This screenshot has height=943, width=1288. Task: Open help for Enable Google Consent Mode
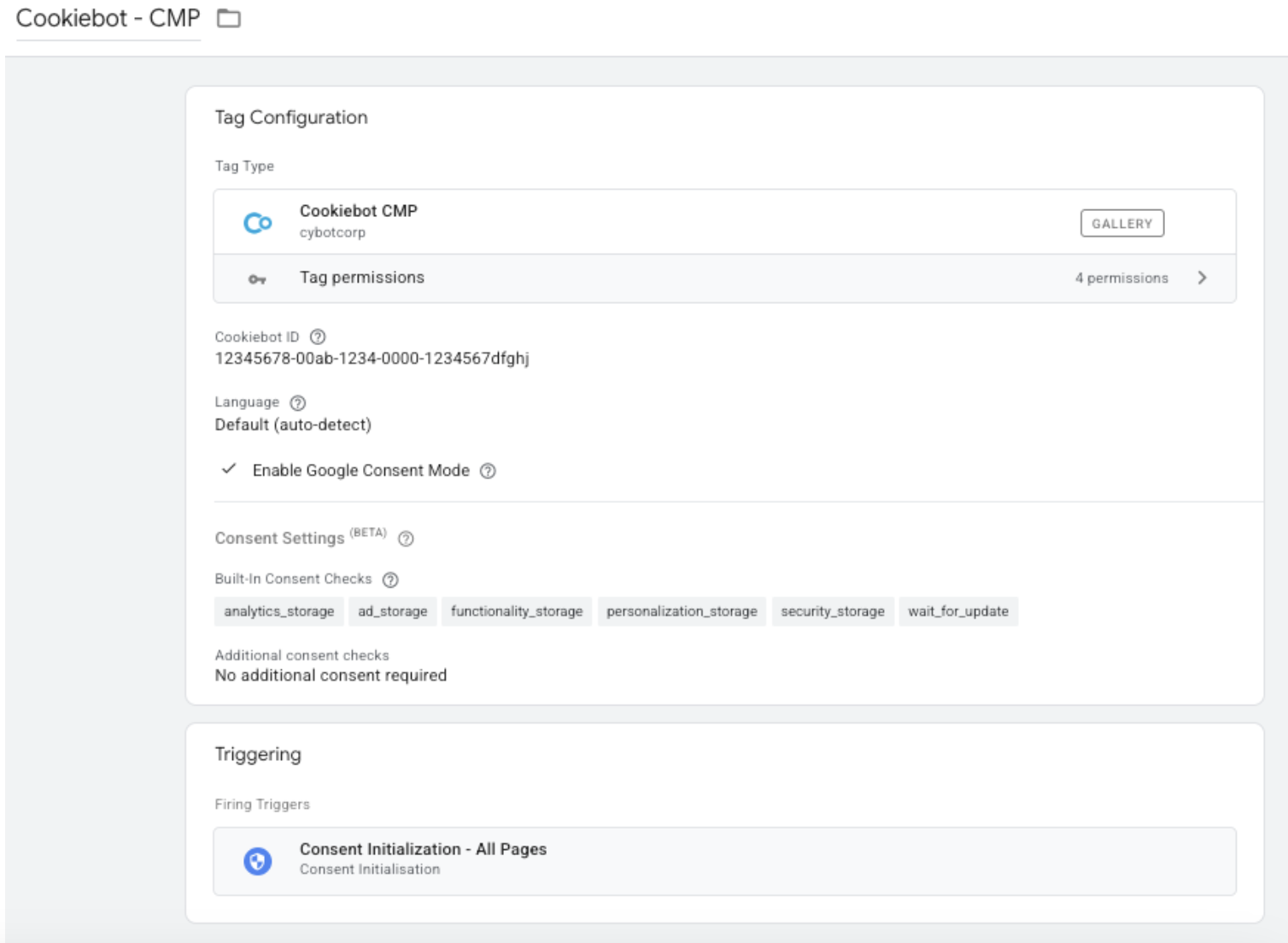click(488, 471)
